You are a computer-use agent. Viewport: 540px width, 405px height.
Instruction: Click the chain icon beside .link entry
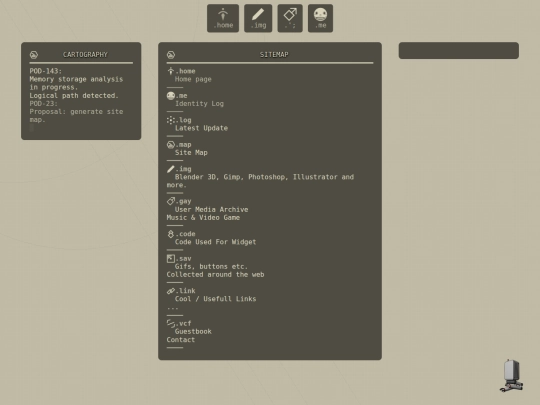click(171, 291)
